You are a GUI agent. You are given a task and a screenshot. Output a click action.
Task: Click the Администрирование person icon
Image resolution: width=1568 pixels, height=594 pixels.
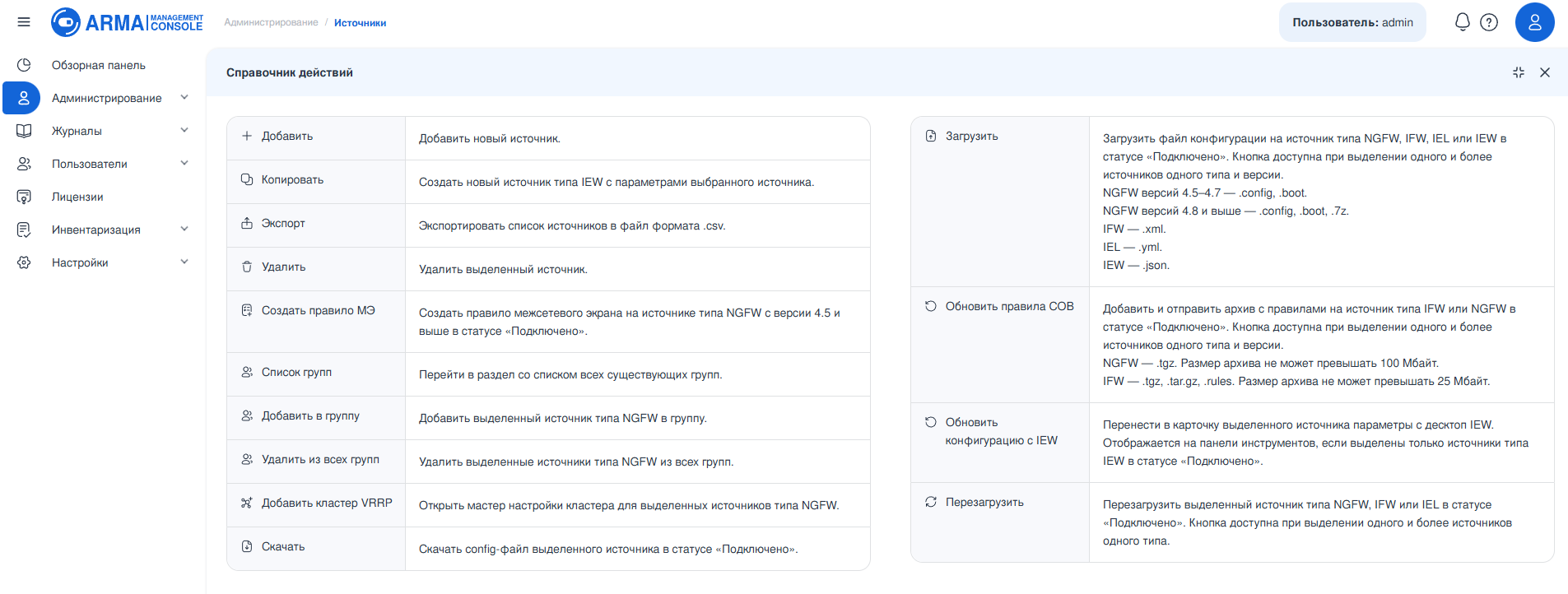click(24, 98)
